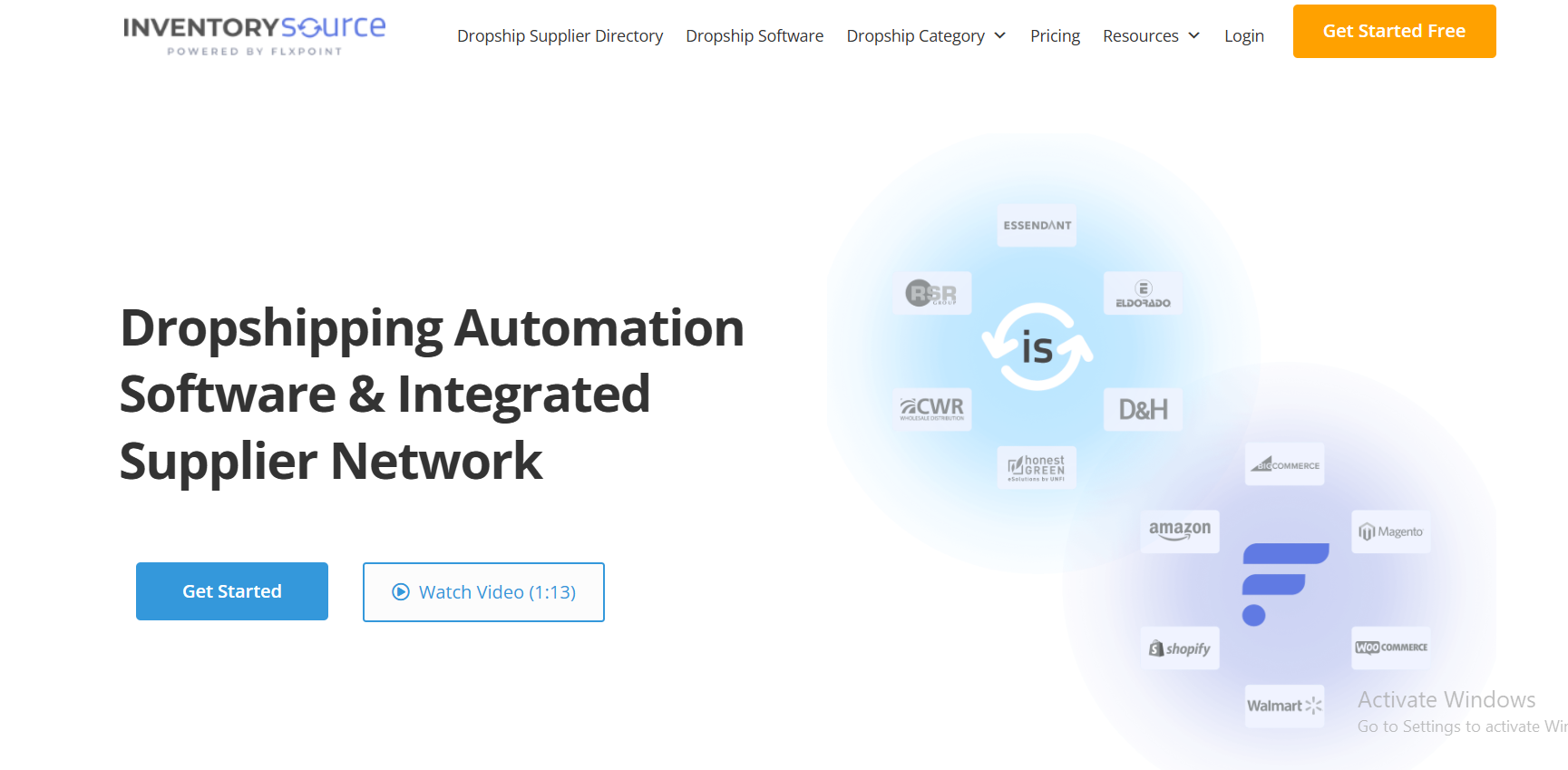Click the WooCommerce platform logo
The image size is (1568, 770).
point(1390,648)
